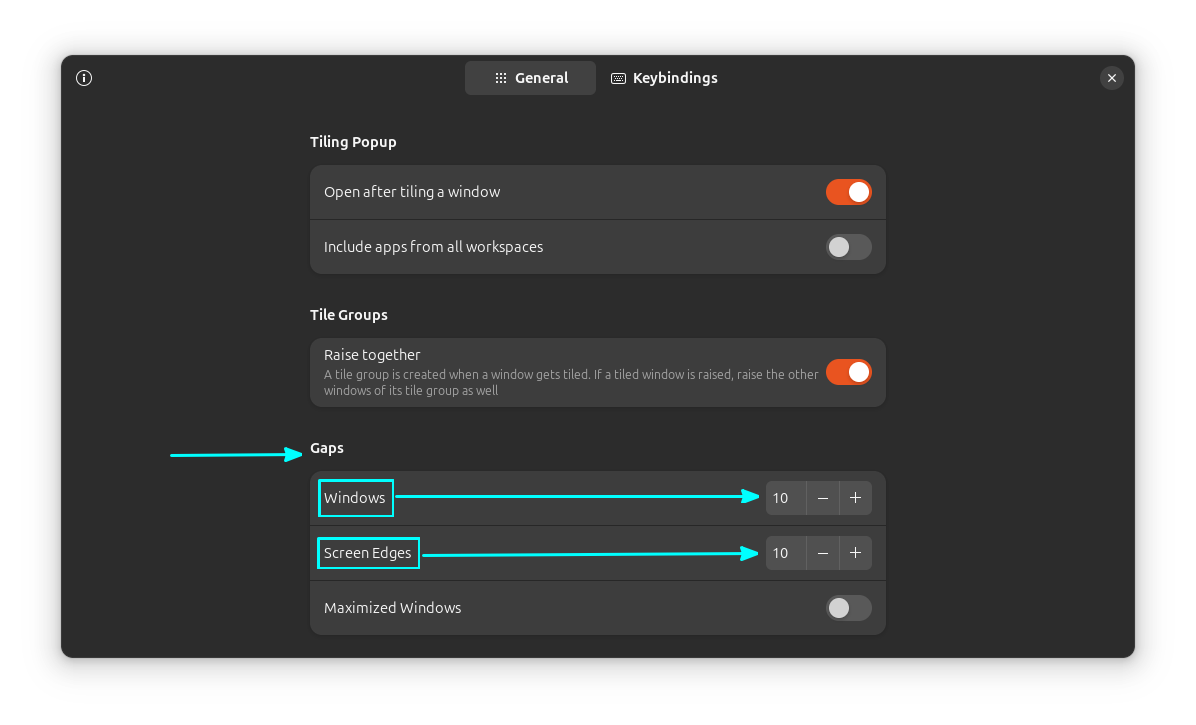Click the Windows gap value field
The height and width of the screenshot is (725, 1196).
click(x=785, y=497)
